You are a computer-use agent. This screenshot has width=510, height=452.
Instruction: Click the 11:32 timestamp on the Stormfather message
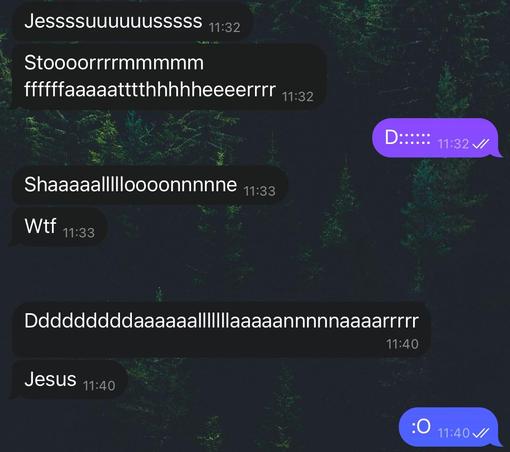tap(298, 97)
